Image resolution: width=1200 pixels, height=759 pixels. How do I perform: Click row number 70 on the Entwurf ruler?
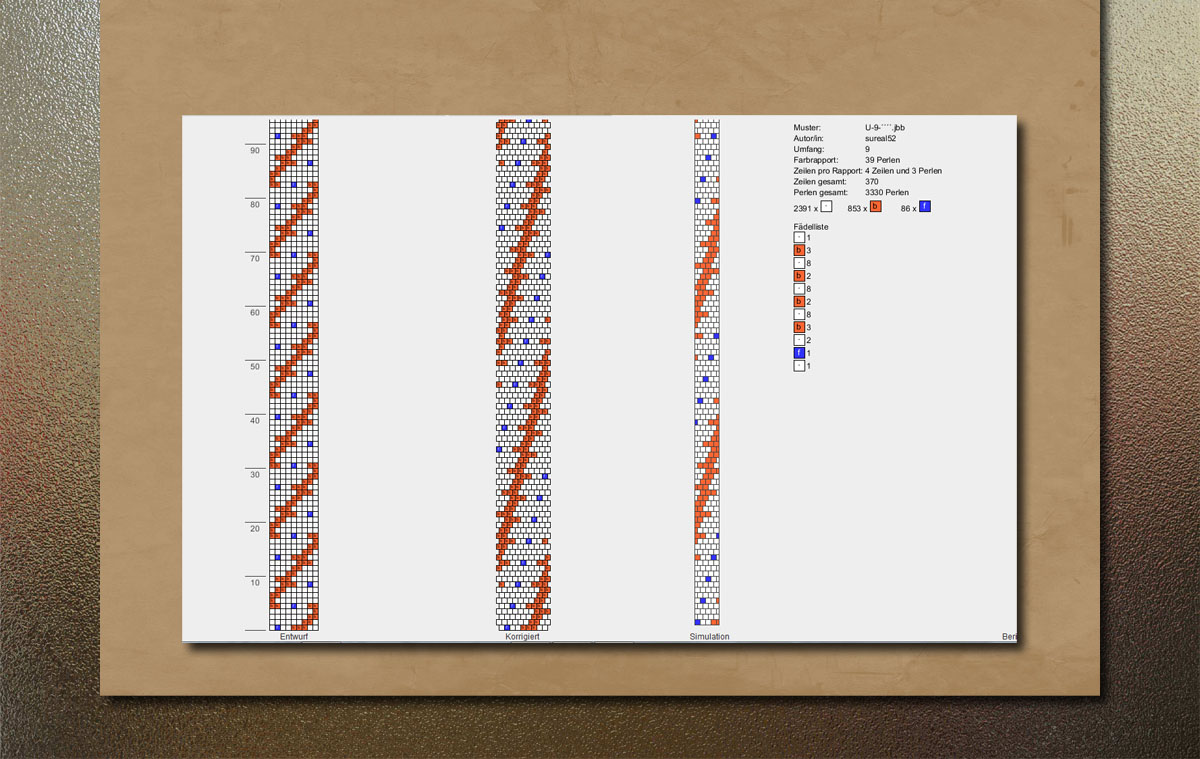(255, 259)
